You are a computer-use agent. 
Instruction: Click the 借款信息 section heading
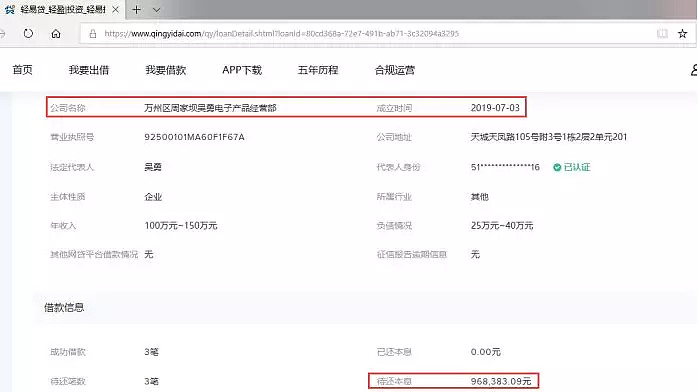tap(64, 307)
